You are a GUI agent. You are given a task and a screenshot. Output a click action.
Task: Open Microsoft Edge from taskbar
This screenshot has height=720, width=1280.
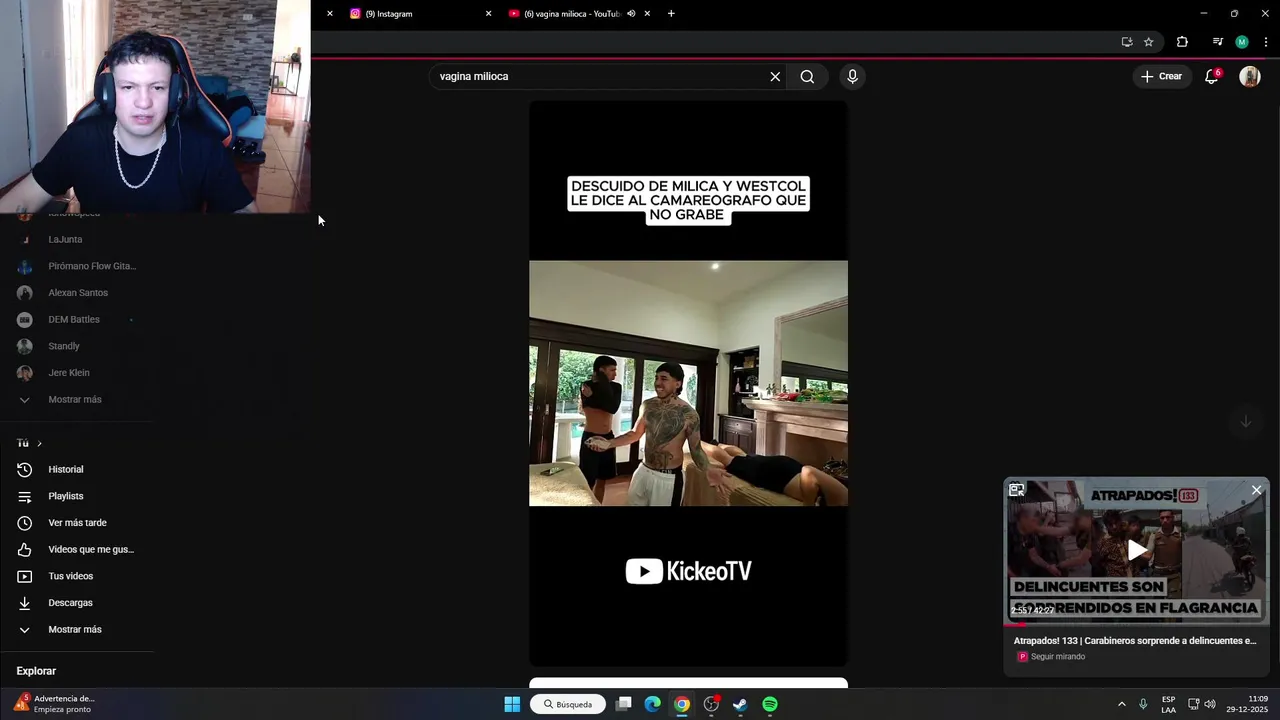tap(652, 704)
